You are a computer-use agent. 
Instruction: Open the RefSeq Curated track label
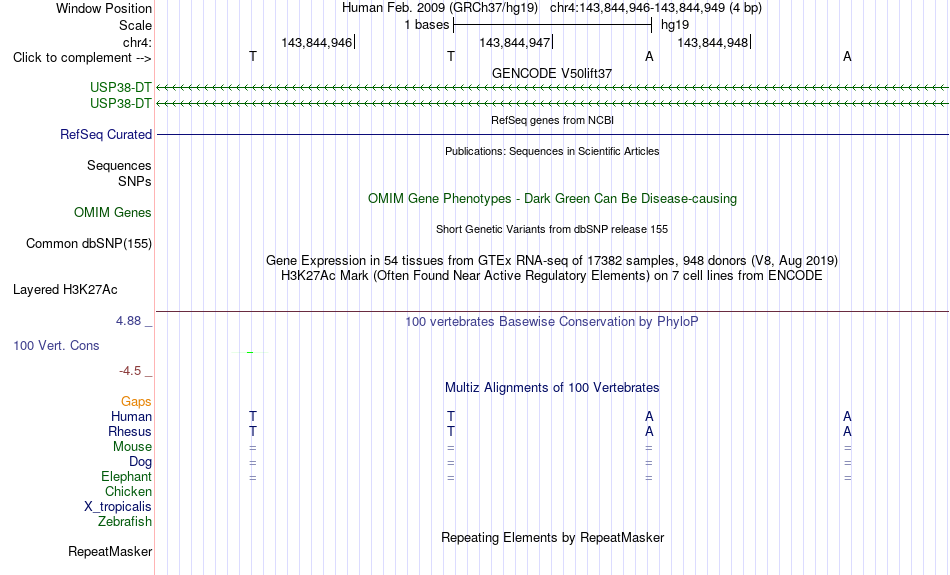click(105, 135)
